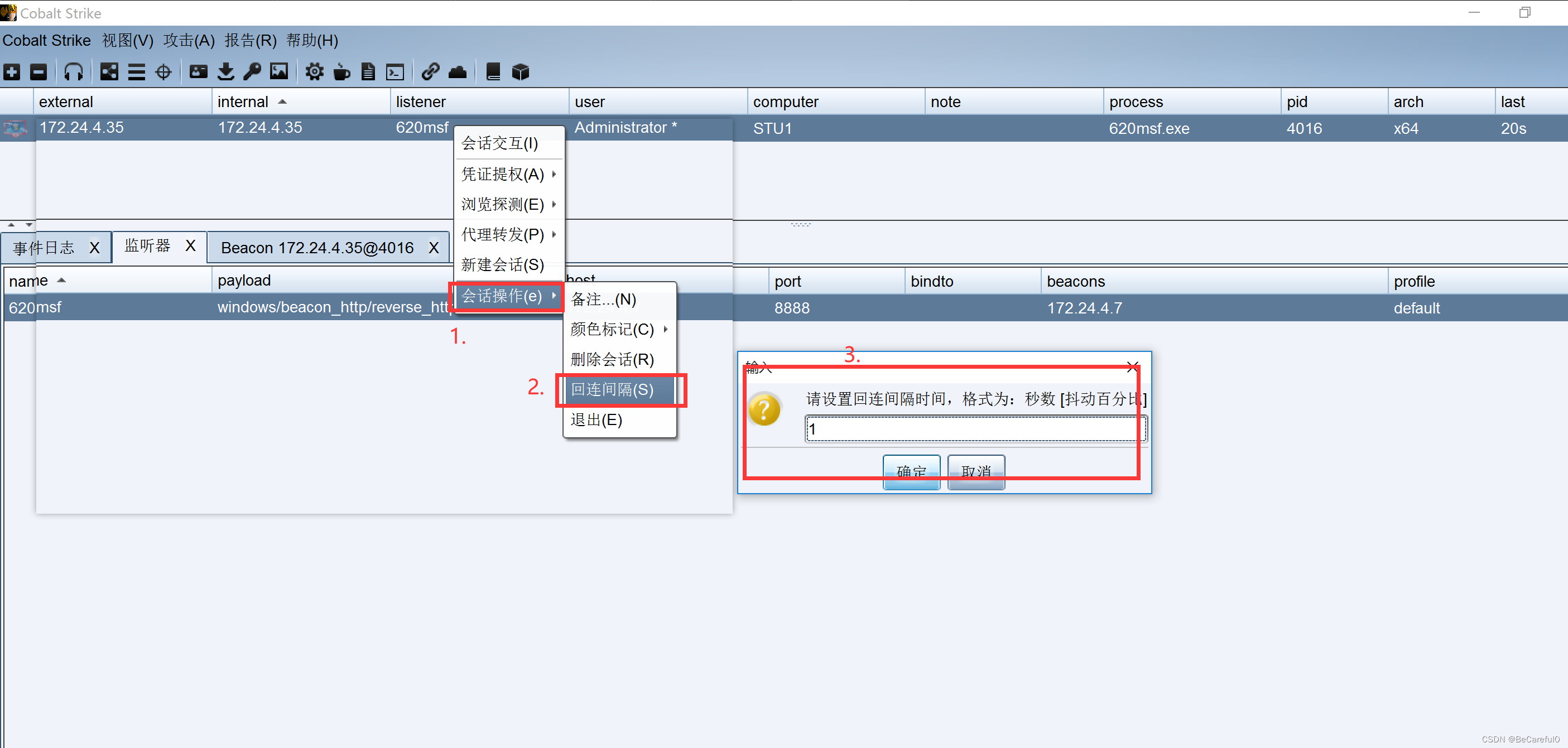Click the beacon computer icon in session row
The height and width of the screenshot is (748, 1568).
(x=15, y=128)
